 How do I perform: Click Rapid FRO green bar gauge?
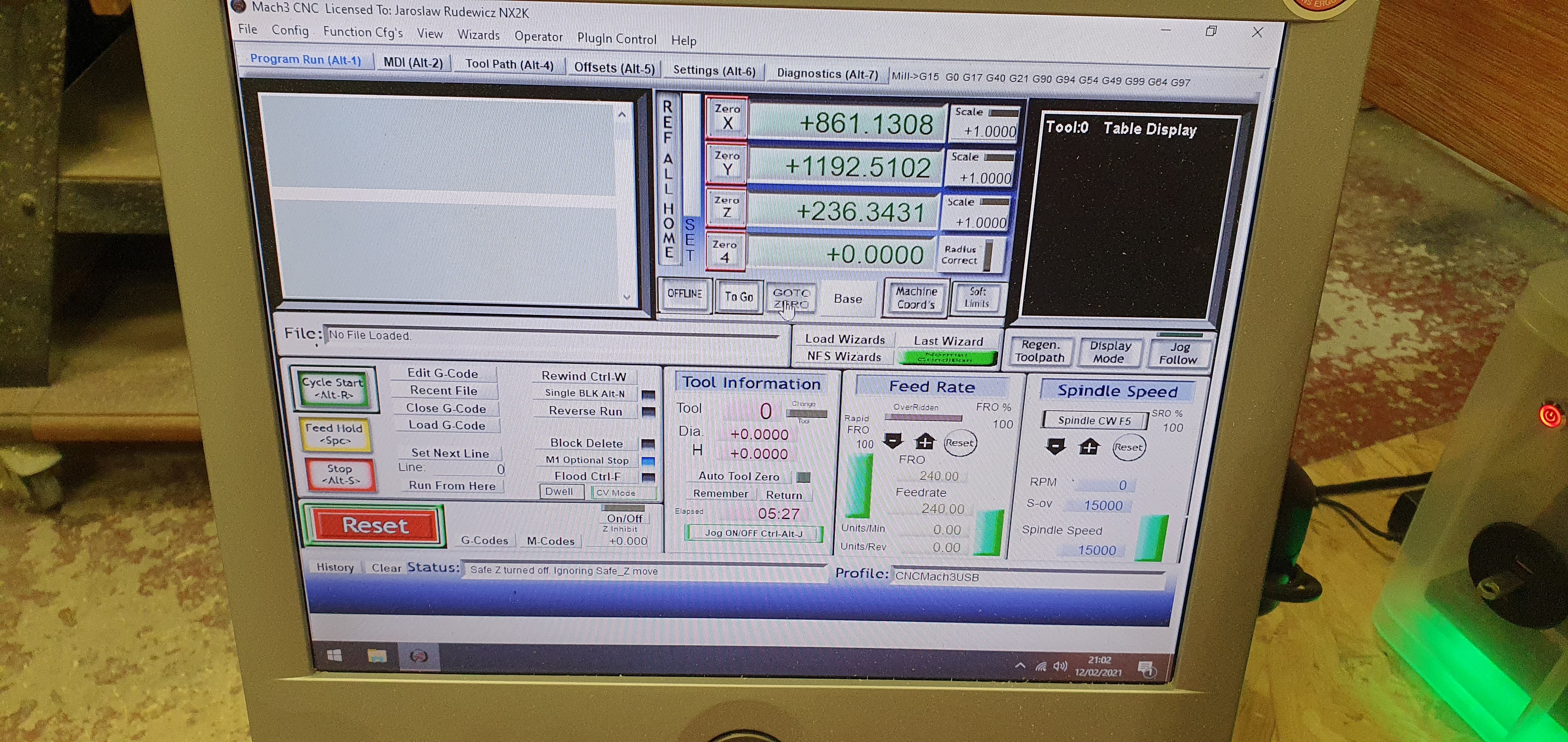coord(859,486)
